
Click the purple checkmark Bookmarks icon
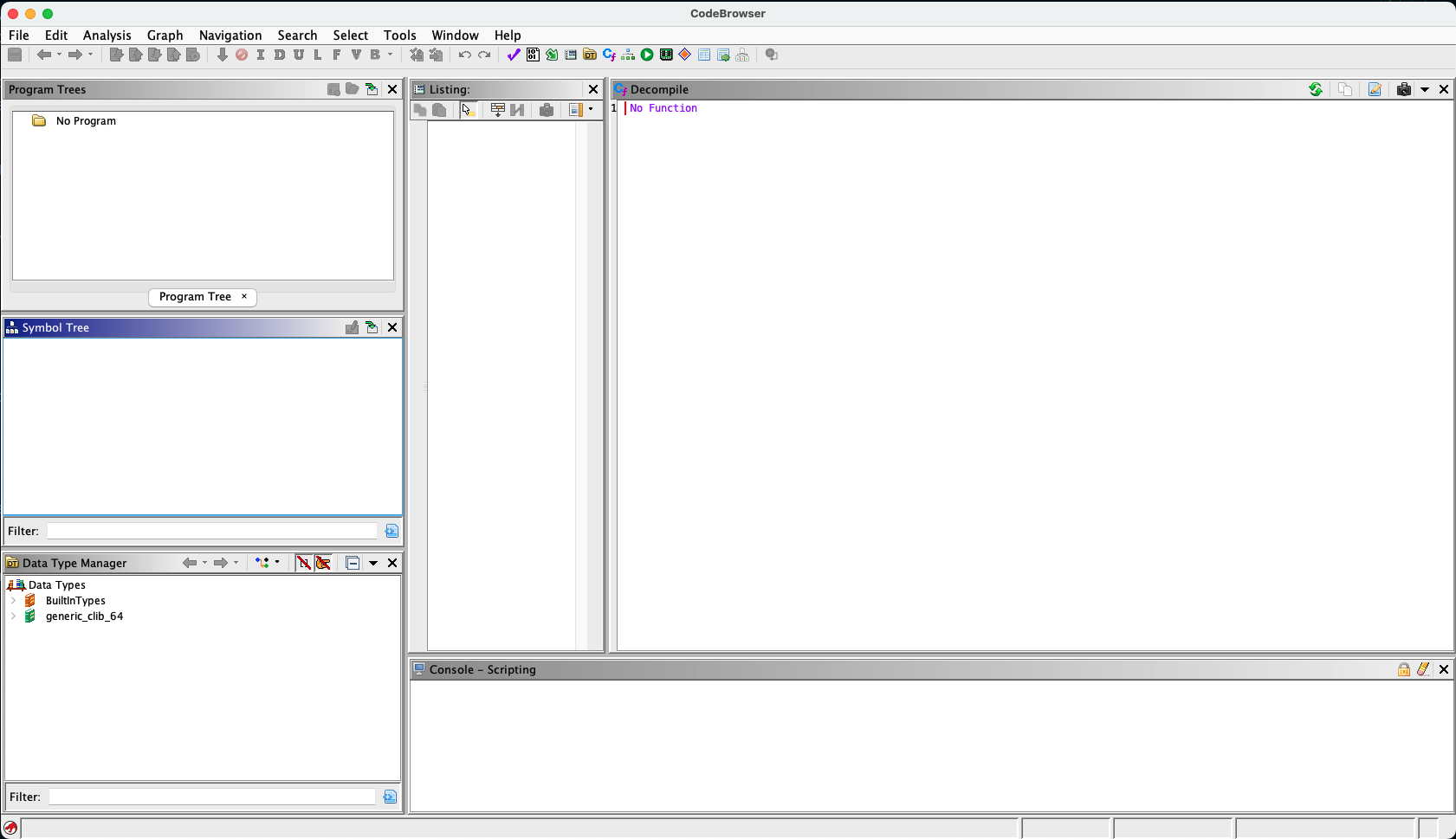[x=514, y=55]
